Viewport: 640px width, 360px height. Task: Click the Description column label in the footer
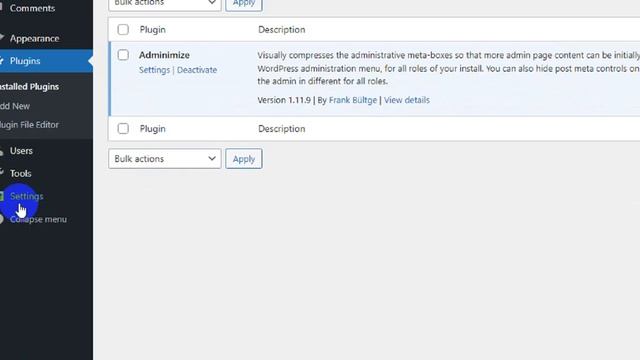282,129
